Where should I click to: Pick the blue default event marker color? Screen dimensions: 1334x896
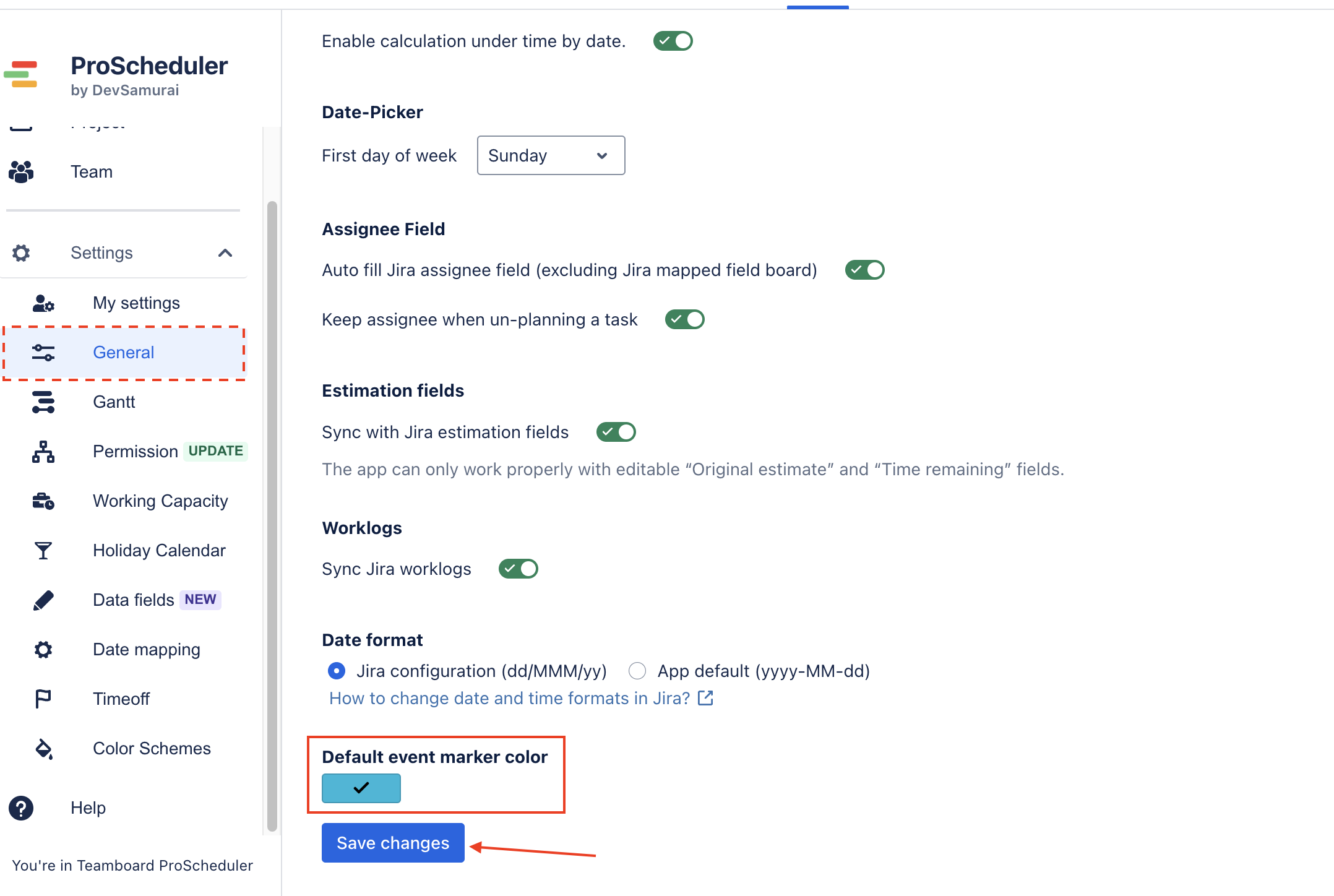tap(361, 788)
